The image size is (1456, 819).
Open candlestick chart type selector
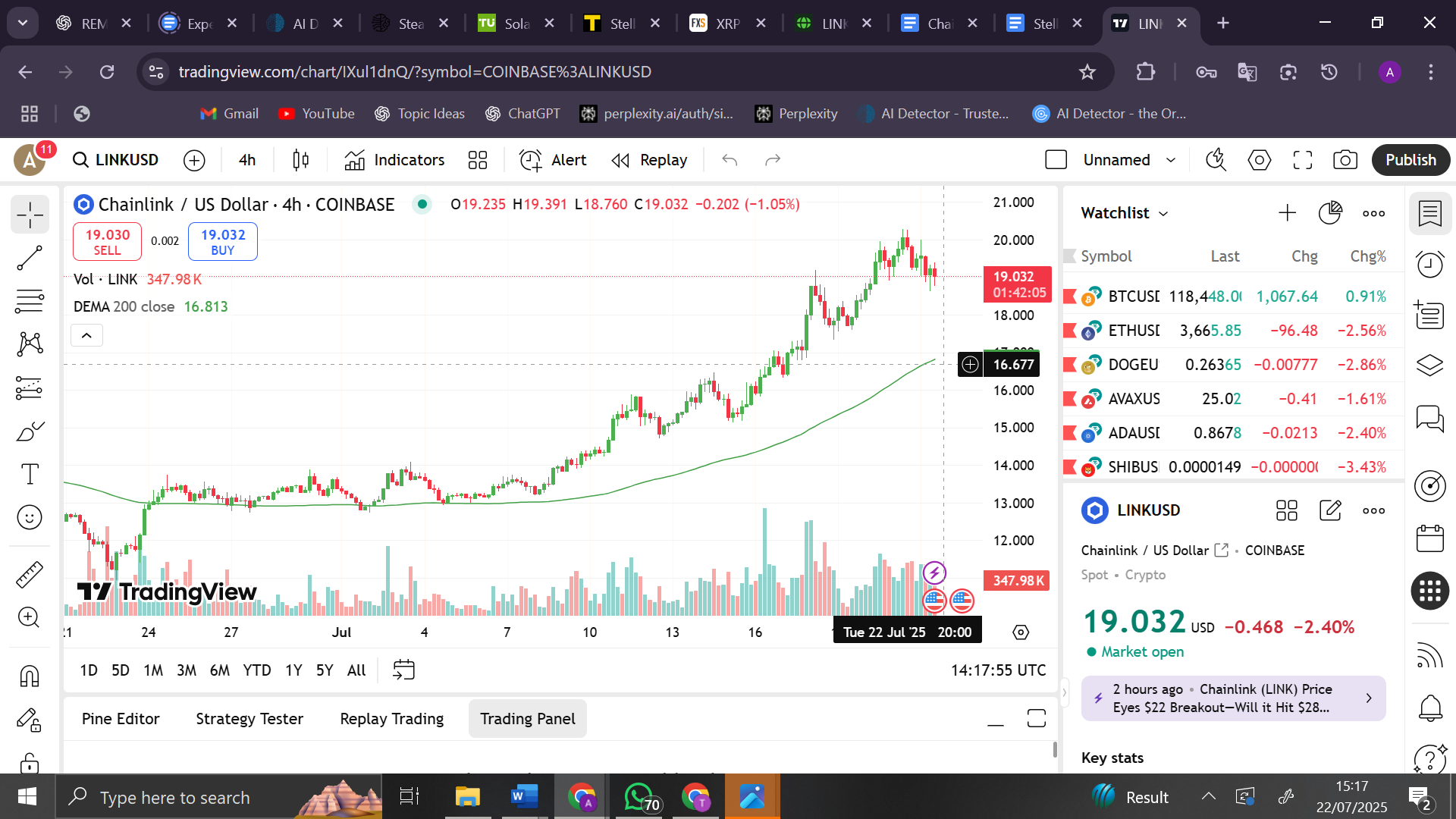(x=300, y=160)
